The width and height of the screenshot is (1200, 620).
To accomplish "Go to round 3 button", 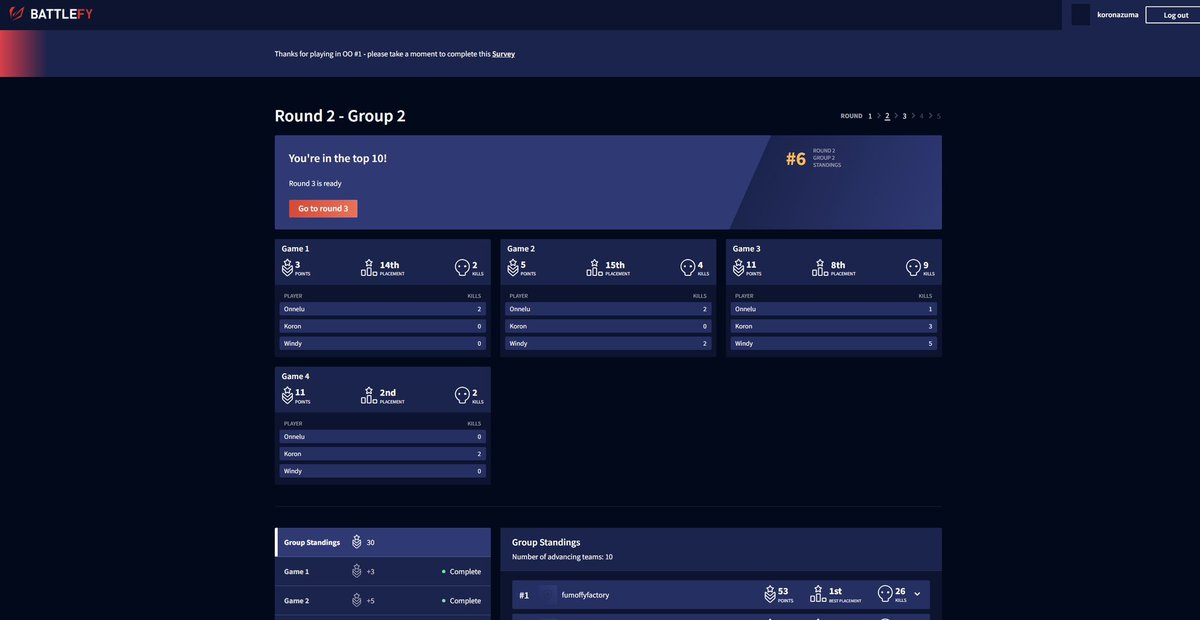I will click(x=323, y=208).
